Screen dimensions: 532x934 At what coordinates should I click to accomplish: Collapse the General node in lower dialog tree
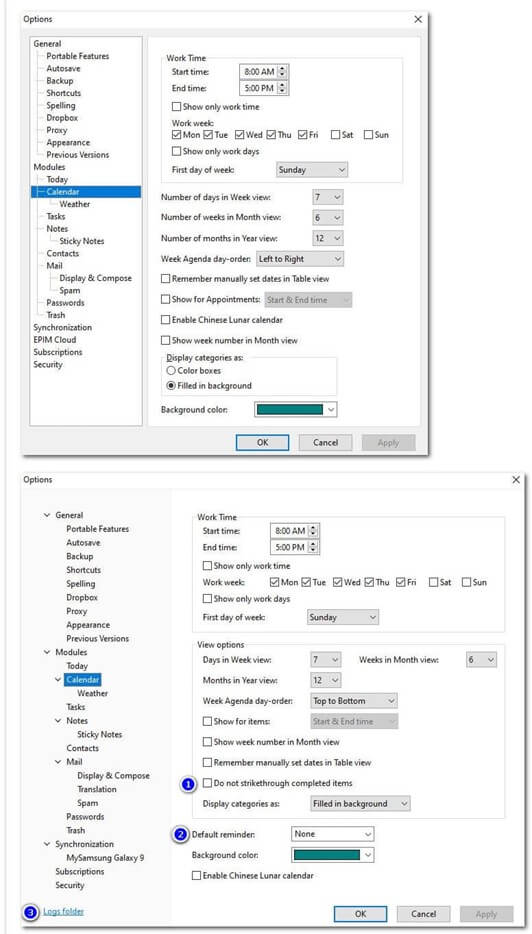47,515
